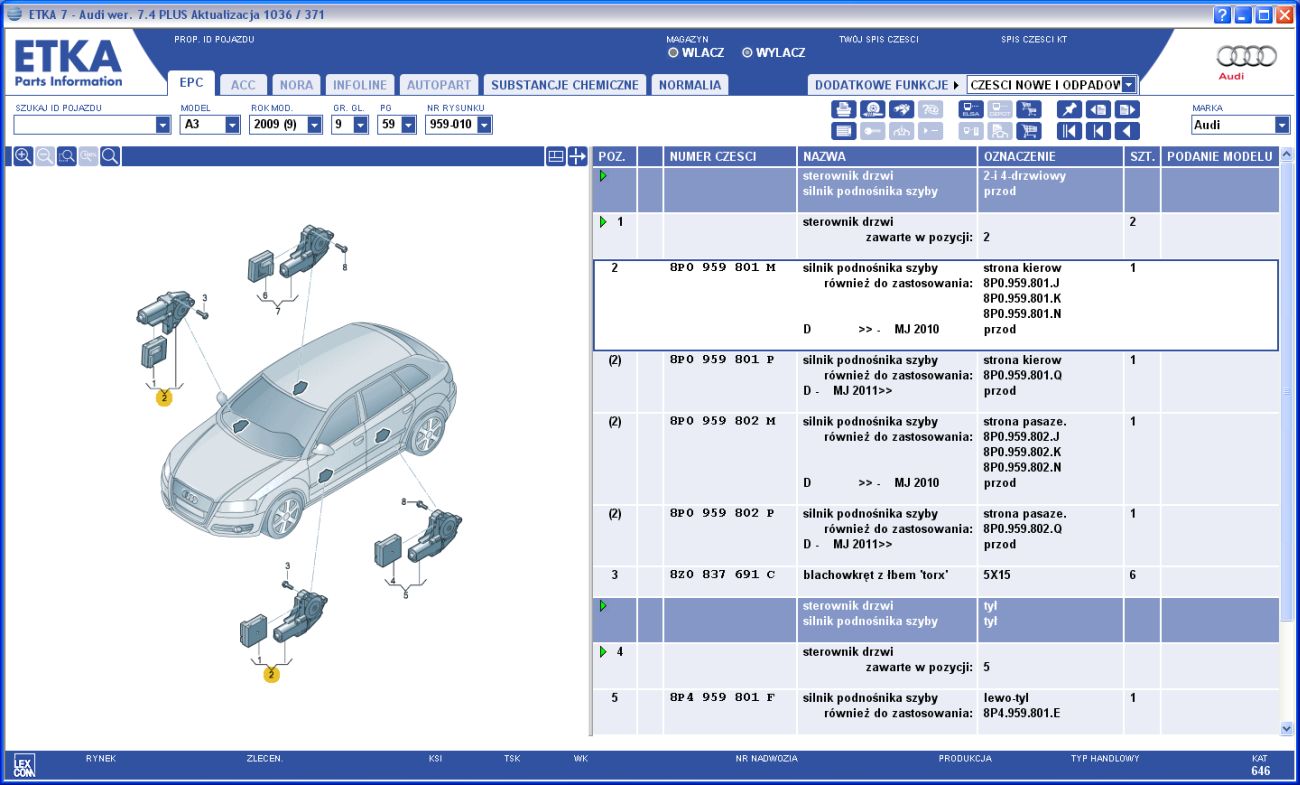Click the binoculars search icon

pyautogui.click(x=901, y=109)
